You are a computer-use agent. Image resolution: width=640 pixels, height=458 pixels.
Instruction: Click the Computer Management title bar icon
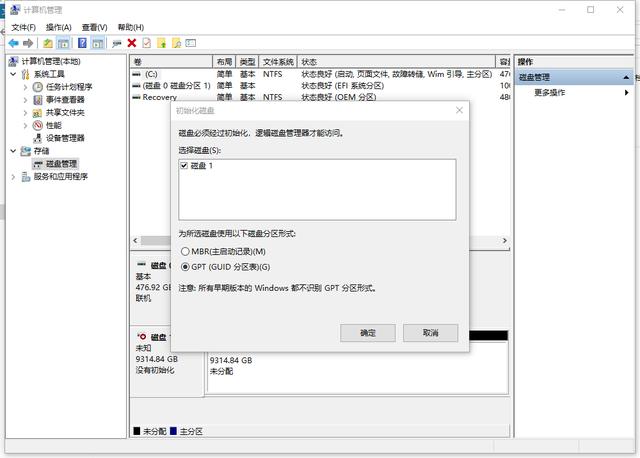[x=14, y=10]
